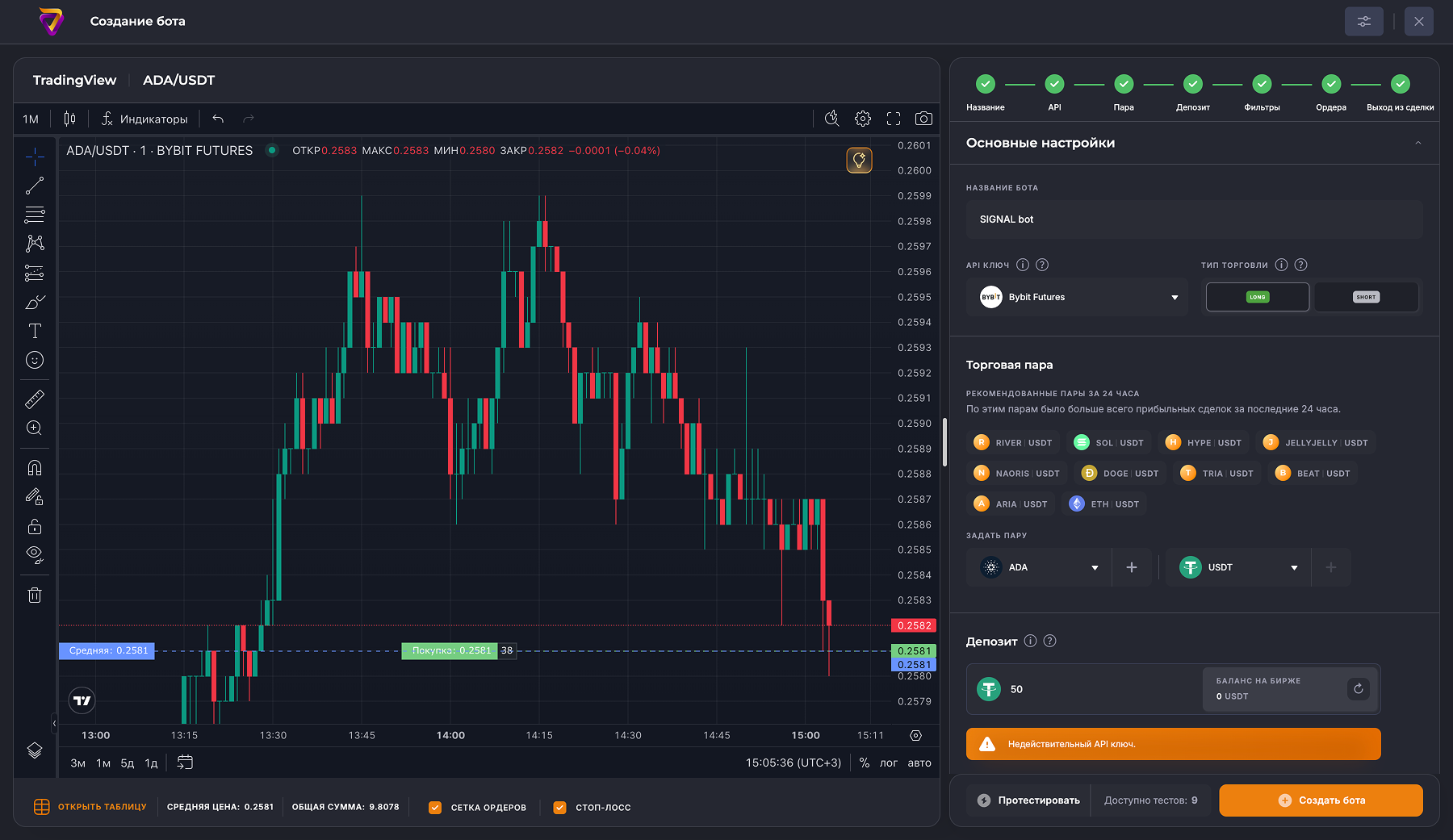Go to the Фильтры step
Viewport: 1453px width, 840px height.
pos(1262,84)
